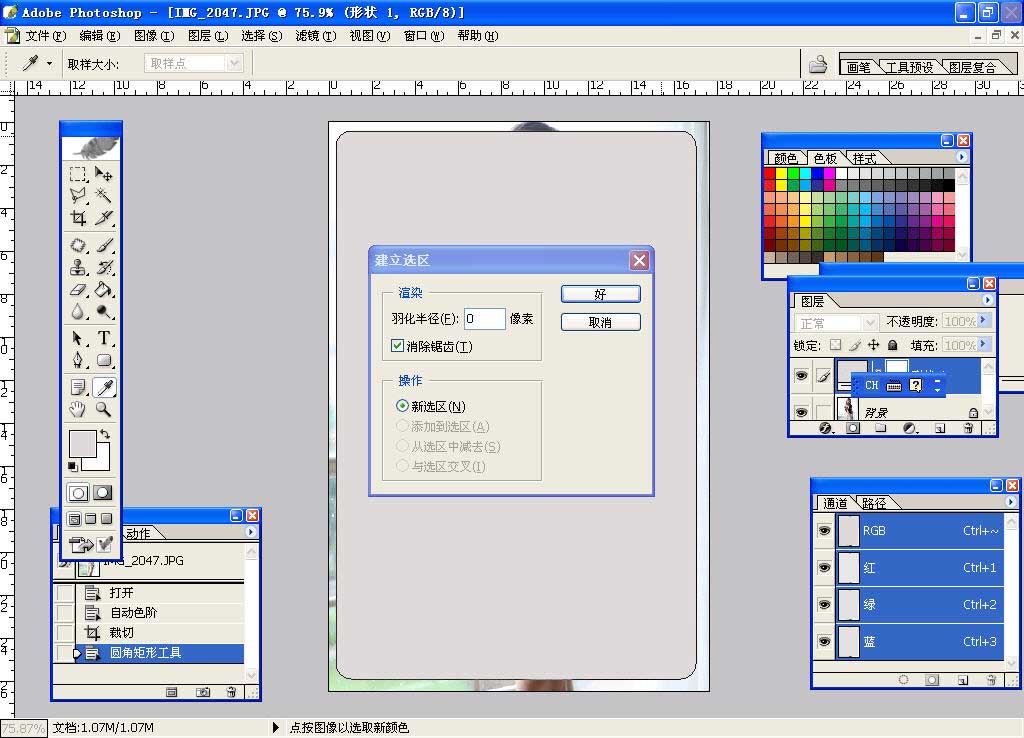The image size is (1024, 738).
Task: Select the Path Selection arrow tool
Action: pyautogui.click(x=78, y=338)
